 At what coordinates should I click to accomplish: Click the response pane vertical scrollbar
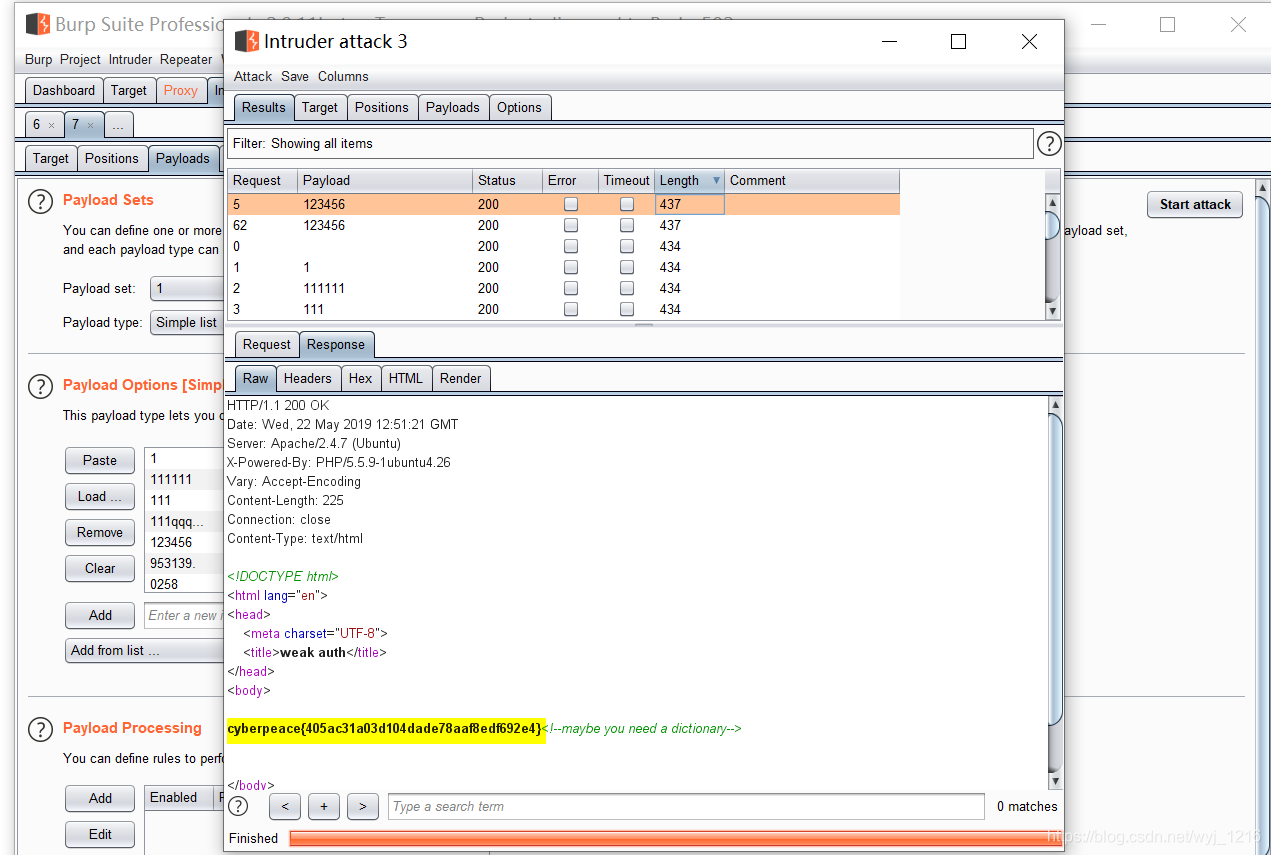[1055, 592]
